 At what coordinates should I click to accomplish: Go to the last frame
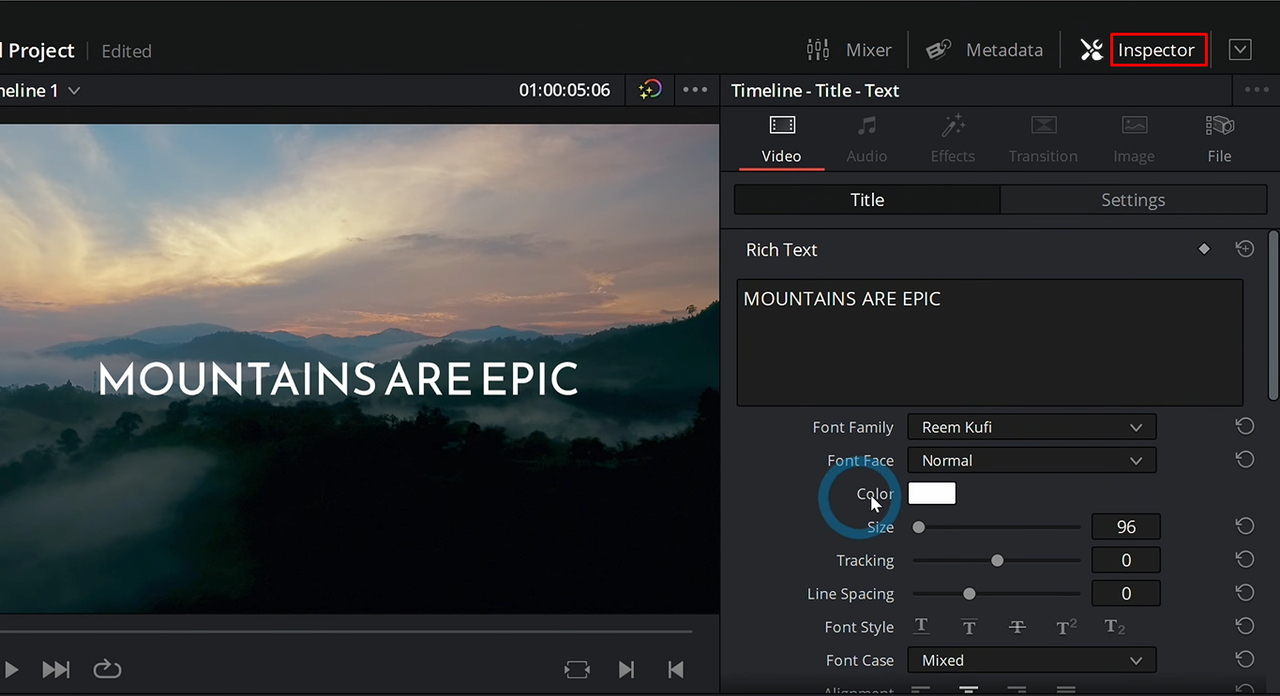pyautogui.click(x=626, y=669)
